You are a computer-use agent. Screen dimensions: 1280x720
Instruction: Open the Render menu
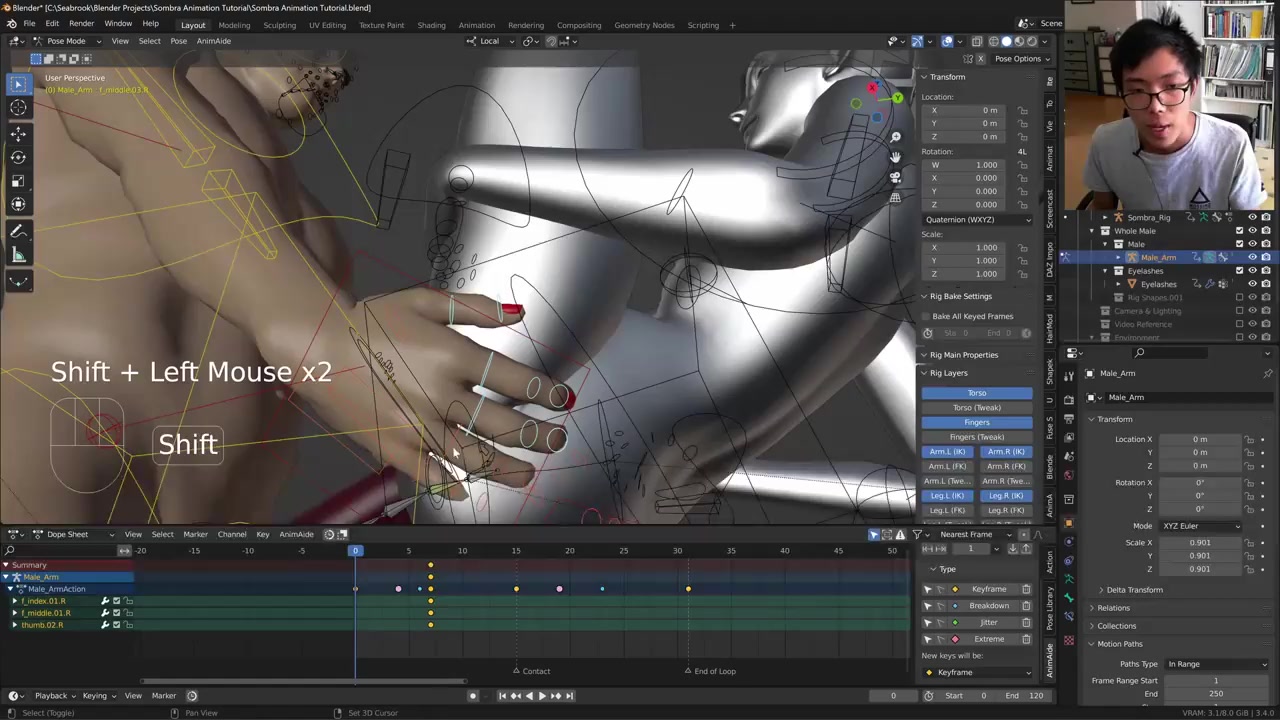pos(81,23)
